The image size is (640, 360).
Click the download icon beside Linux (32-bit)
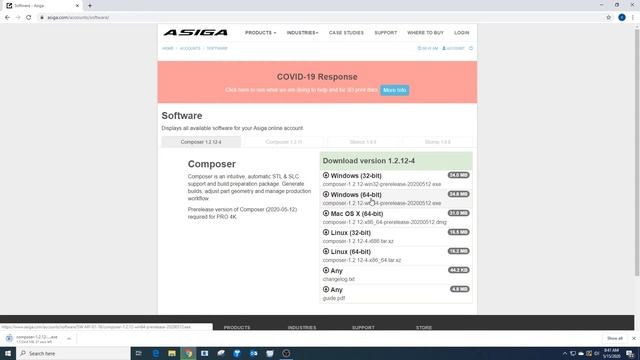pos(326,232)
